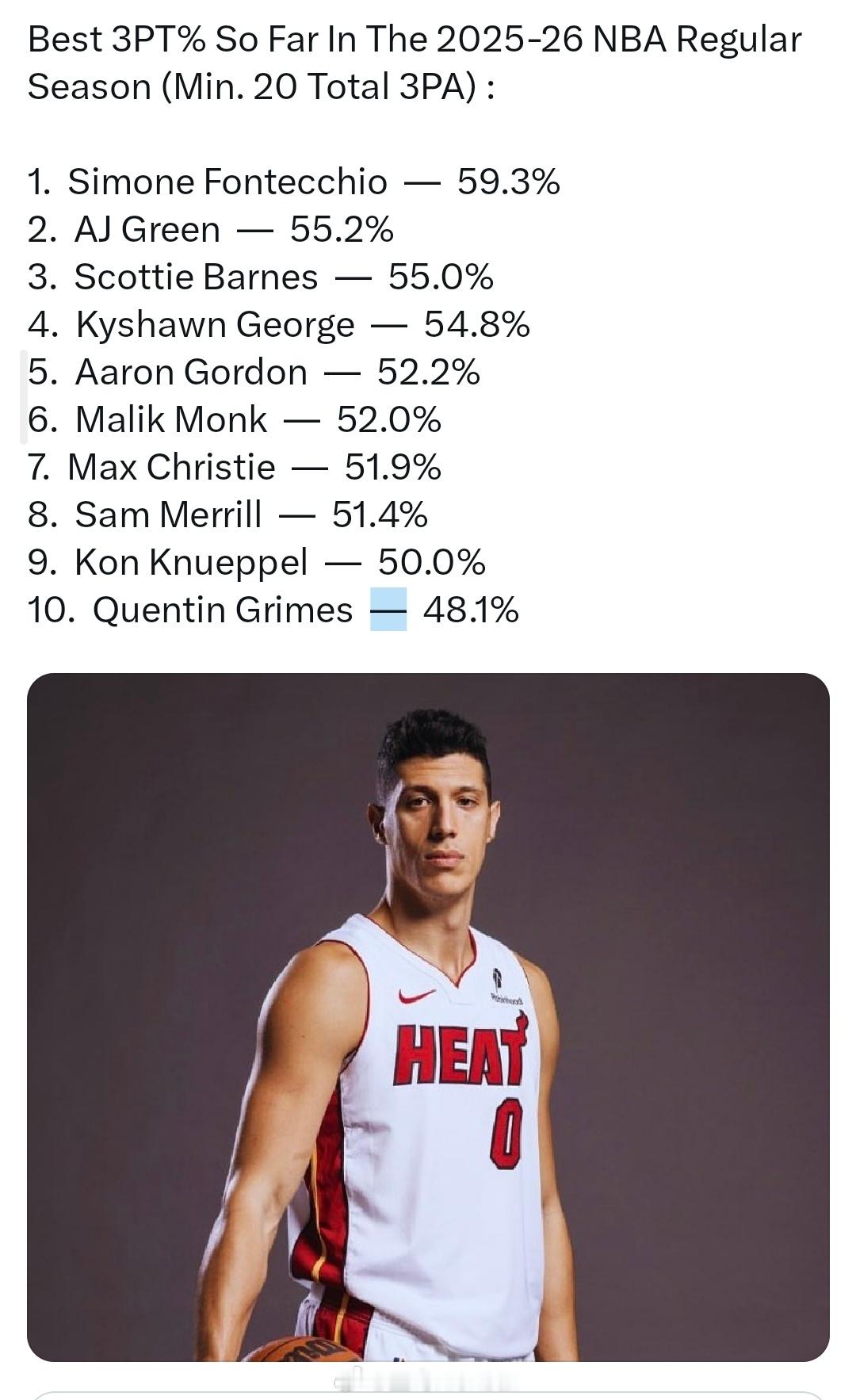
Task: Click the rounded card below the photo
Action: tap(428, 1394)
